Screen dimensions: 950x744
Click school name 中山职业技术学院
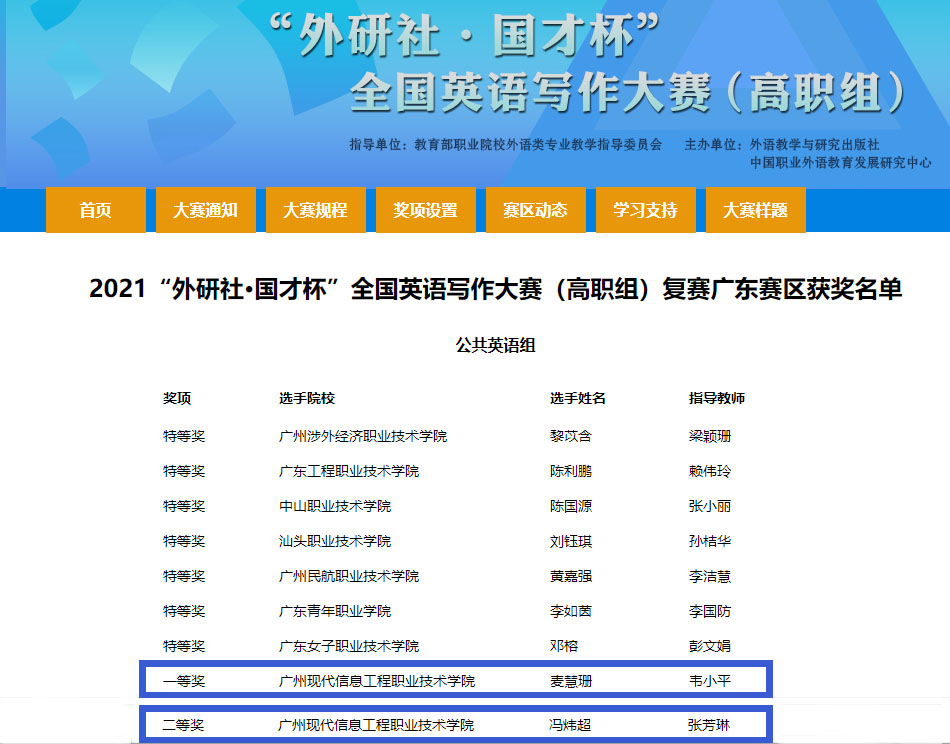tap(335, 507)
